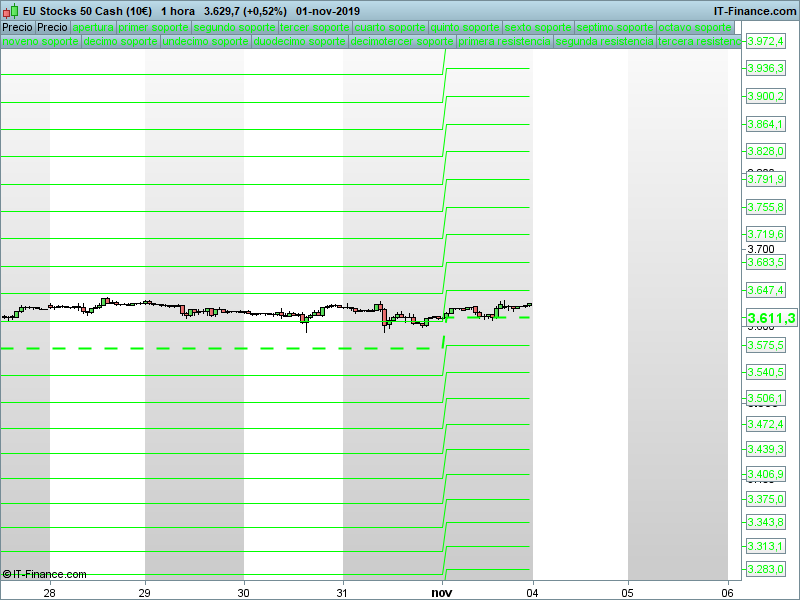
Task: Click the 3.719,6 price level label
Action: pyautogui.click(x=765, y=234)
